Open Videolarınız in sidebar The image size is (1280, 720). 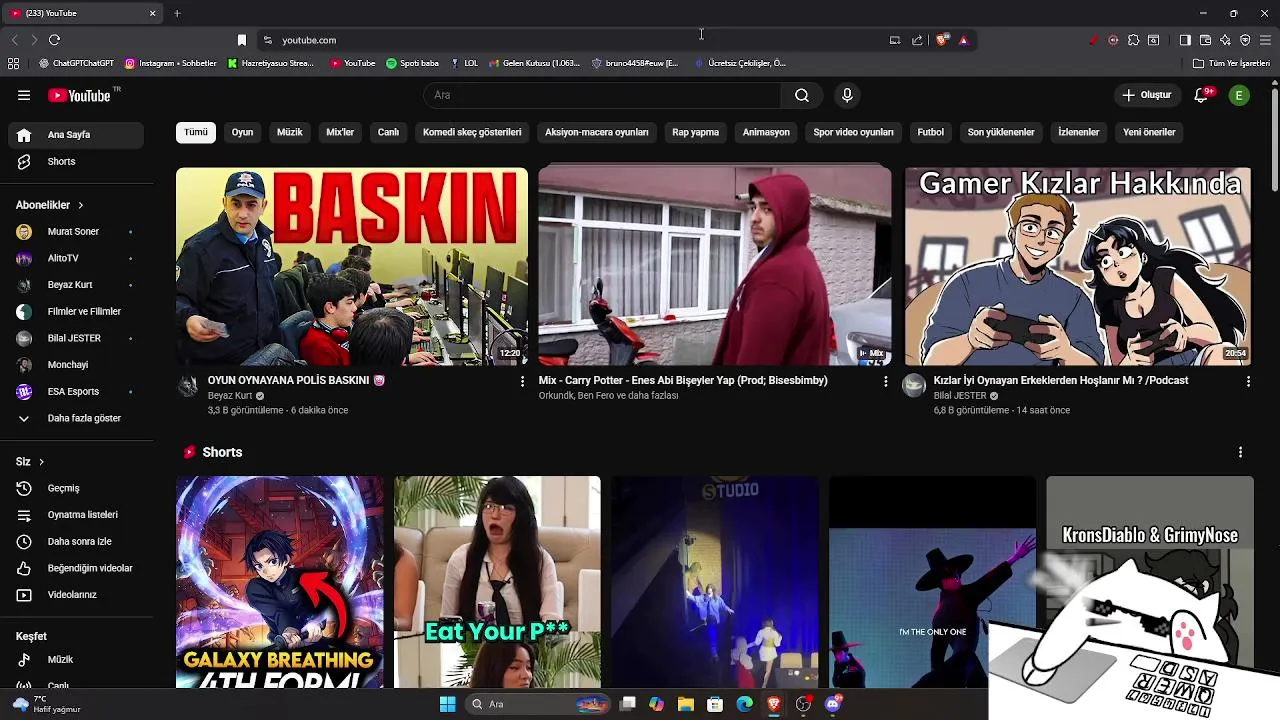(x=76, y=594)
